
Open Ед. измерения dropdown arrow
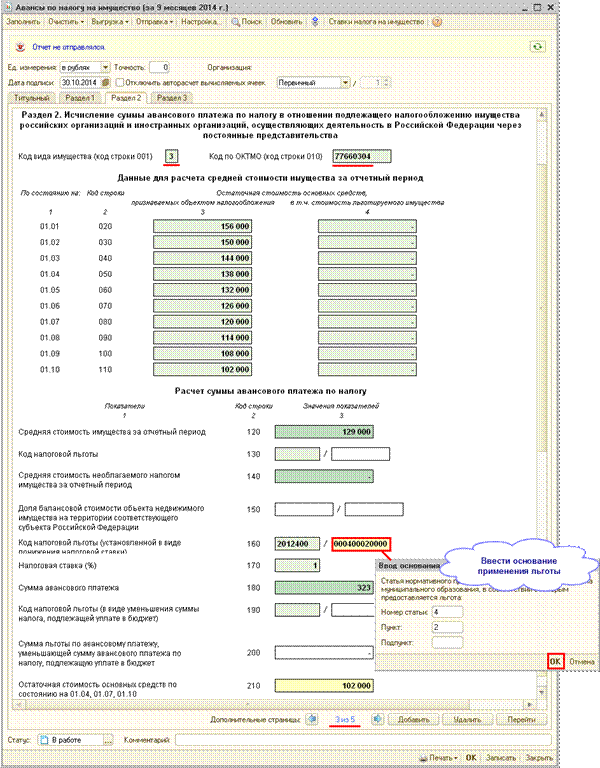coord(105,67)
